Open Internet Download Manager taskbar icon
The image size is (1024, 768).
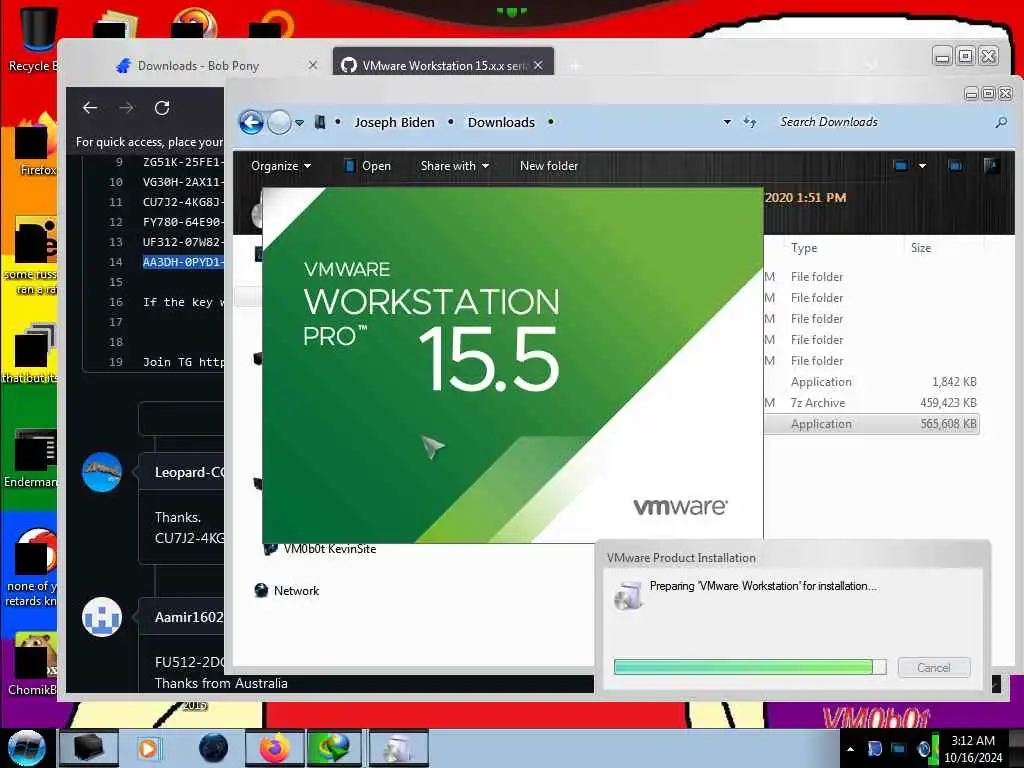click(x=334, y=748)
